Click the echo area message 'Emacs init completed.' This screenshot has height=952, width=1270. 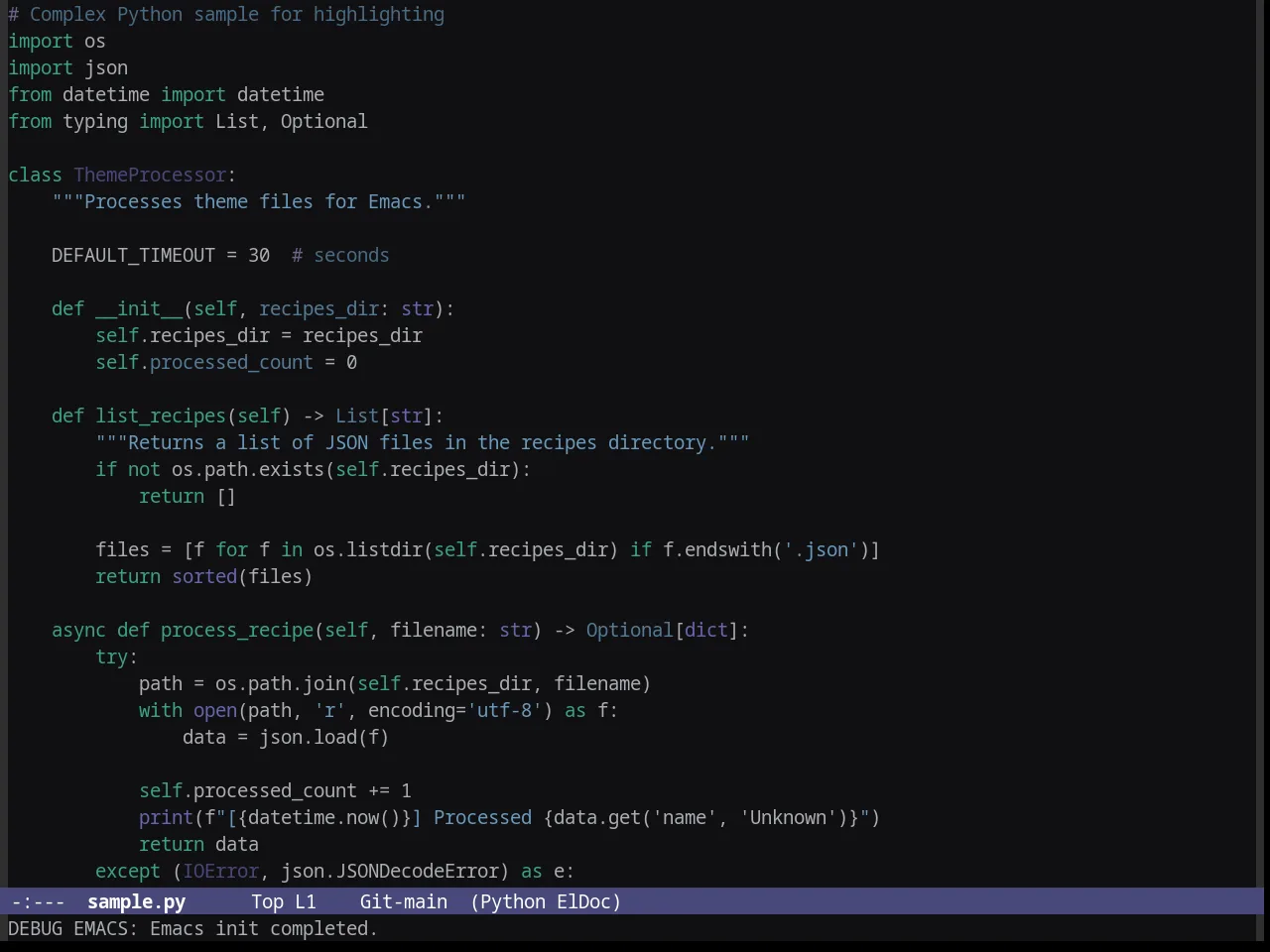pos(264,928)
